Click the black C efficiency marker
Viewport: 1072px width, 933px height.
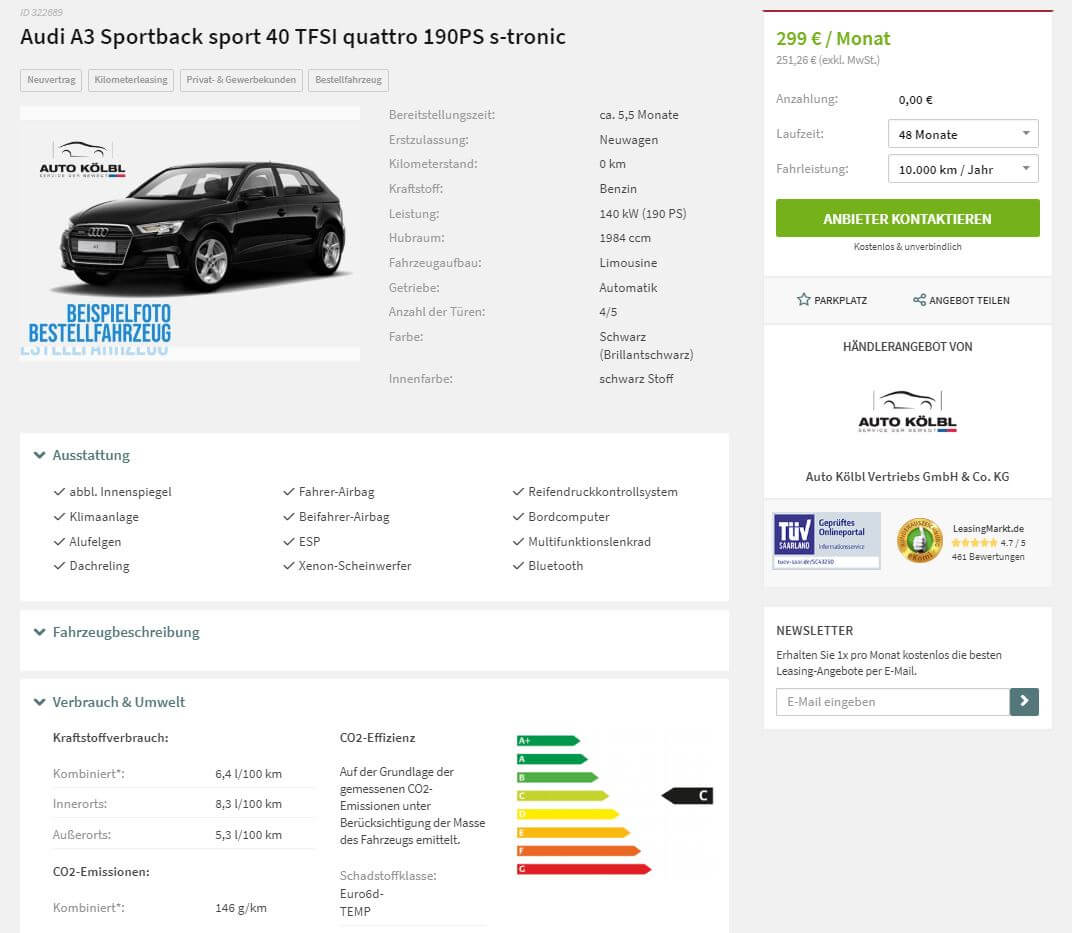(688, 796)
